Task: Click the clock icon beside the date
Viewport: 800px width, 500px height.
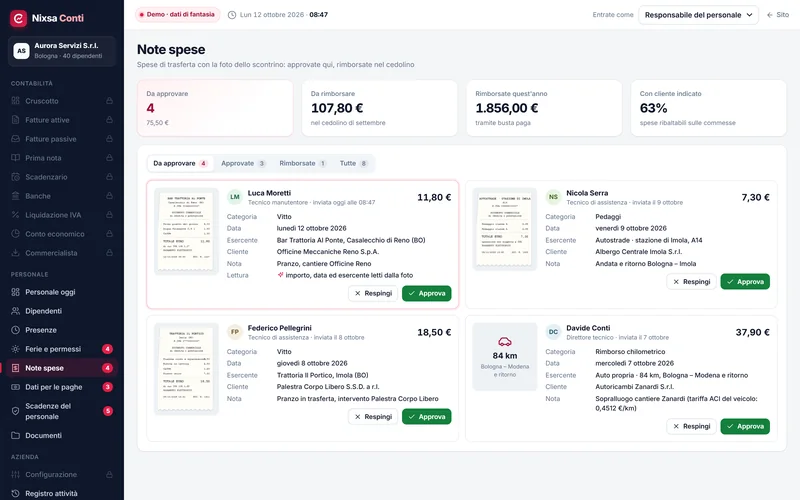Action: point(232,15)
